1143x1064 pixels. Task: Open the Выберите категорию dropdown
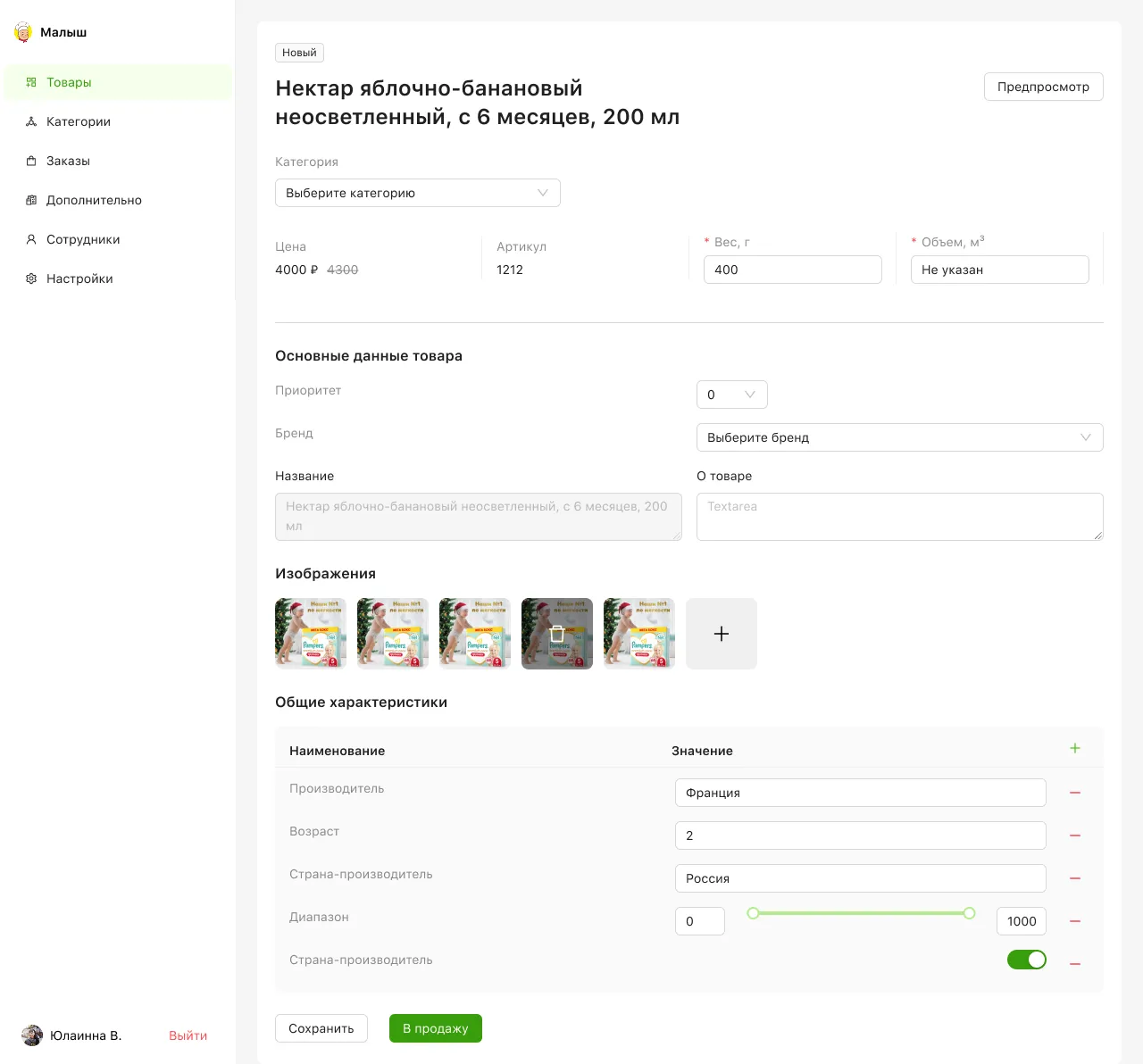[x=418, y=193]
